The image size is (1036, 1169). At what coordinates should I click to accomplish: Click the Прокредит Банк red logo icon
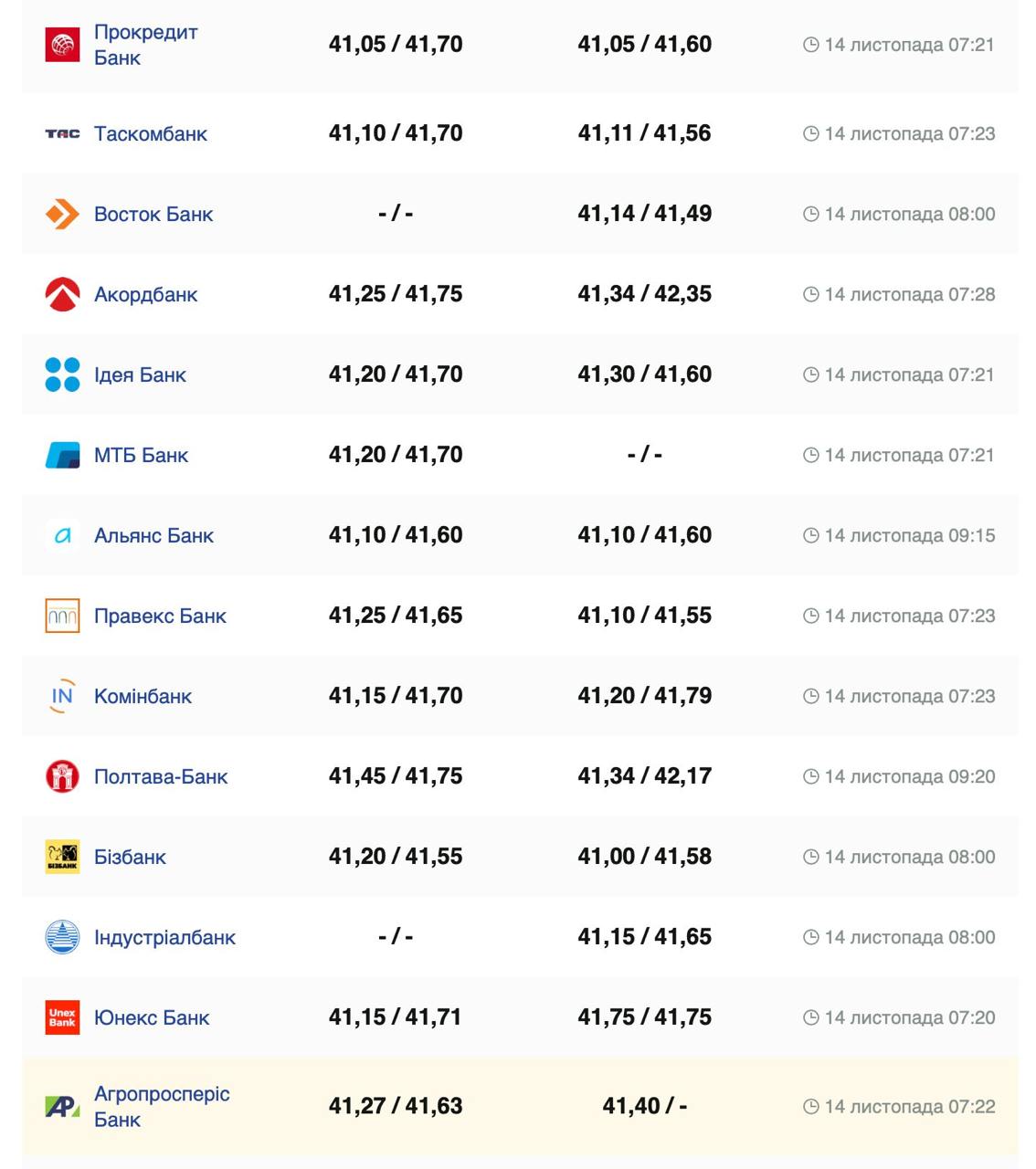[62, 45]
